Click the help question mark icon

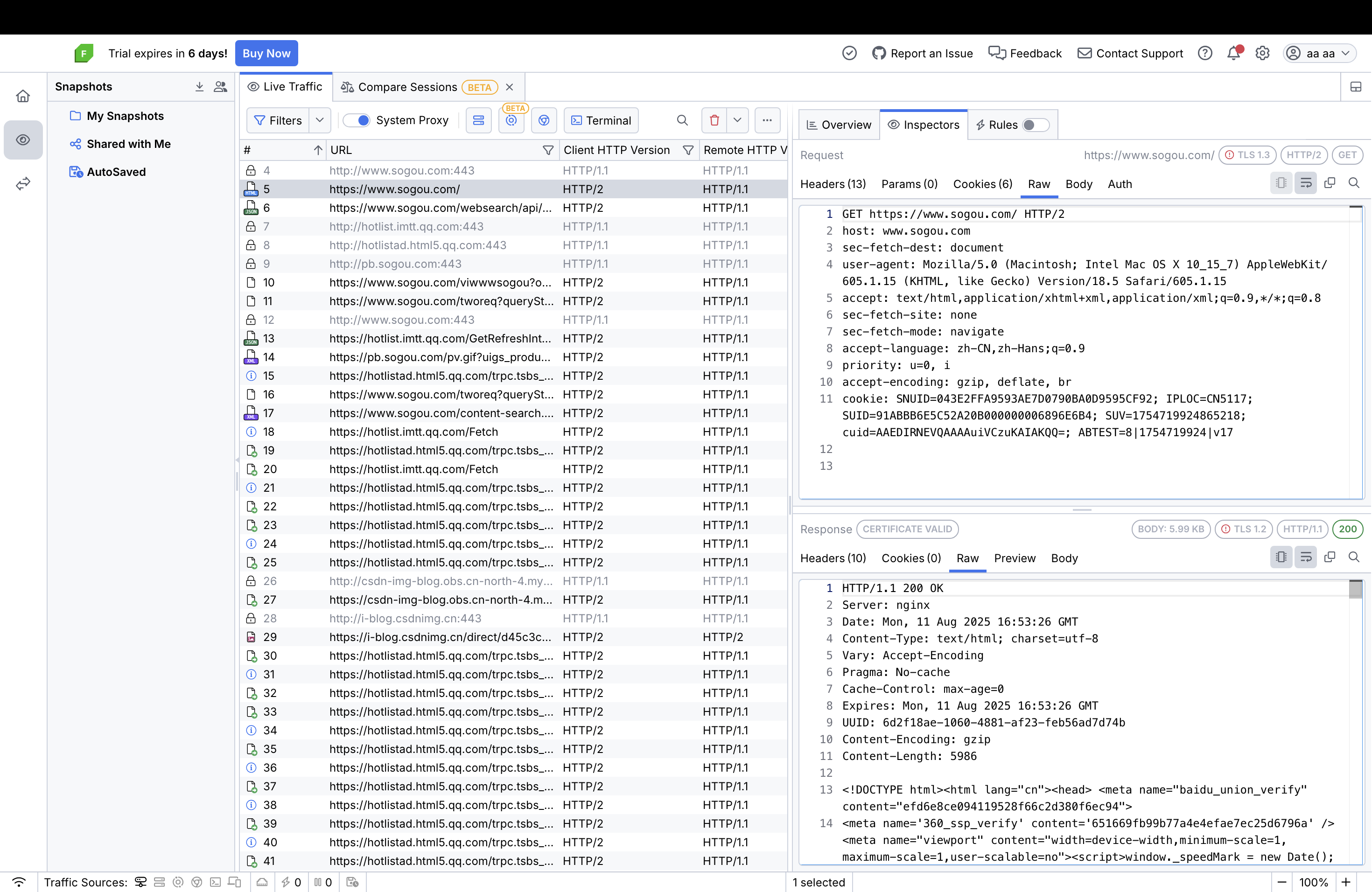click(x=1205, y=53)
